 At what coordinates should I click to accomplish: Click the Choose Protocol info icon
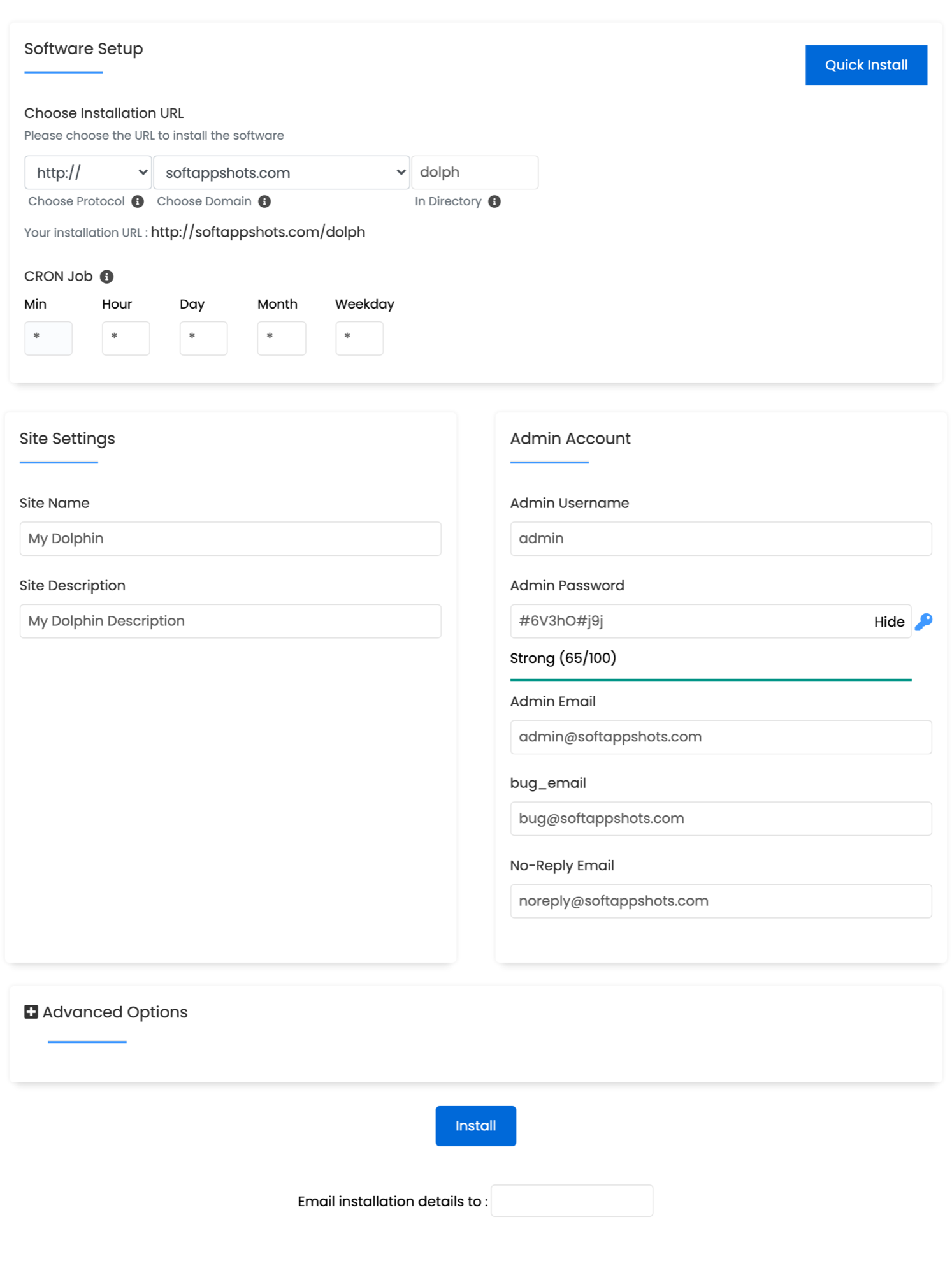tap(138, 201)
